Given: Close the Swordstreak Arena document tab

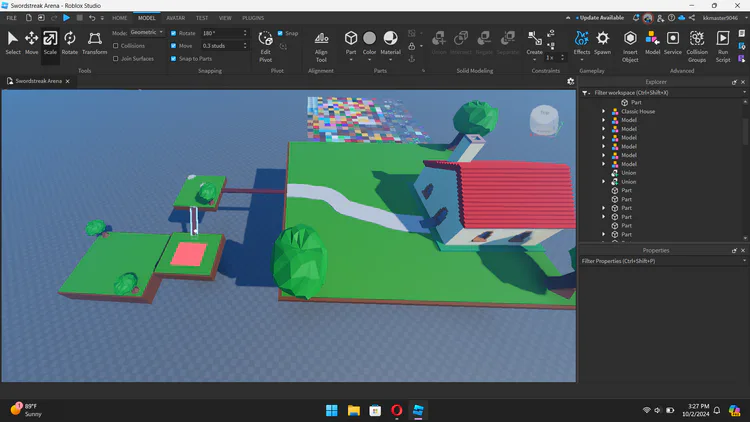Looking at the screenshot, I should pyautogui.click(x=67, y=81).
